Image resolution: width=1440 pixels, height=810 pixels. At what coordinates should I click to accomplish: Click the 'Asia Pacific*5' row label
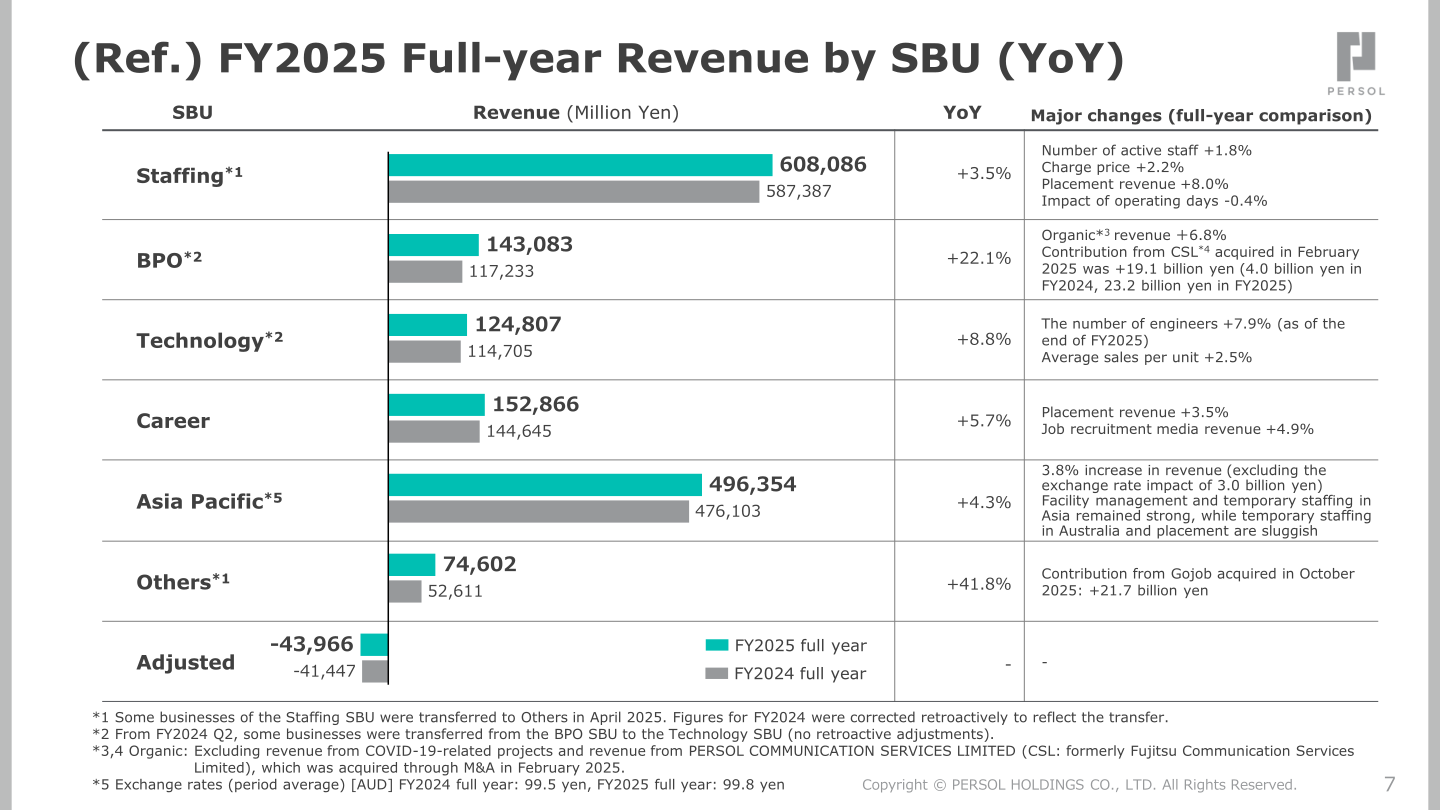pos(209,501)
